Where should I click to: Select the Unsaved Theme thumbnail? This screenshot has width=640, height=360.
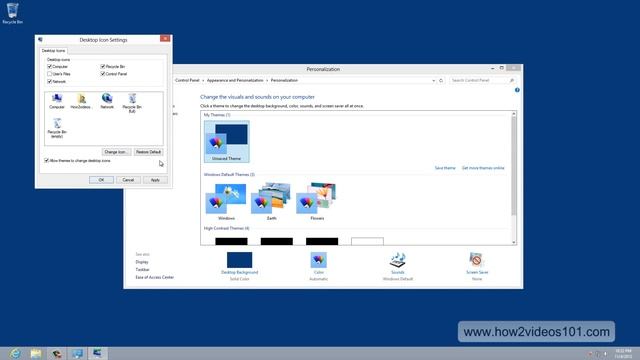pos(227,142)
